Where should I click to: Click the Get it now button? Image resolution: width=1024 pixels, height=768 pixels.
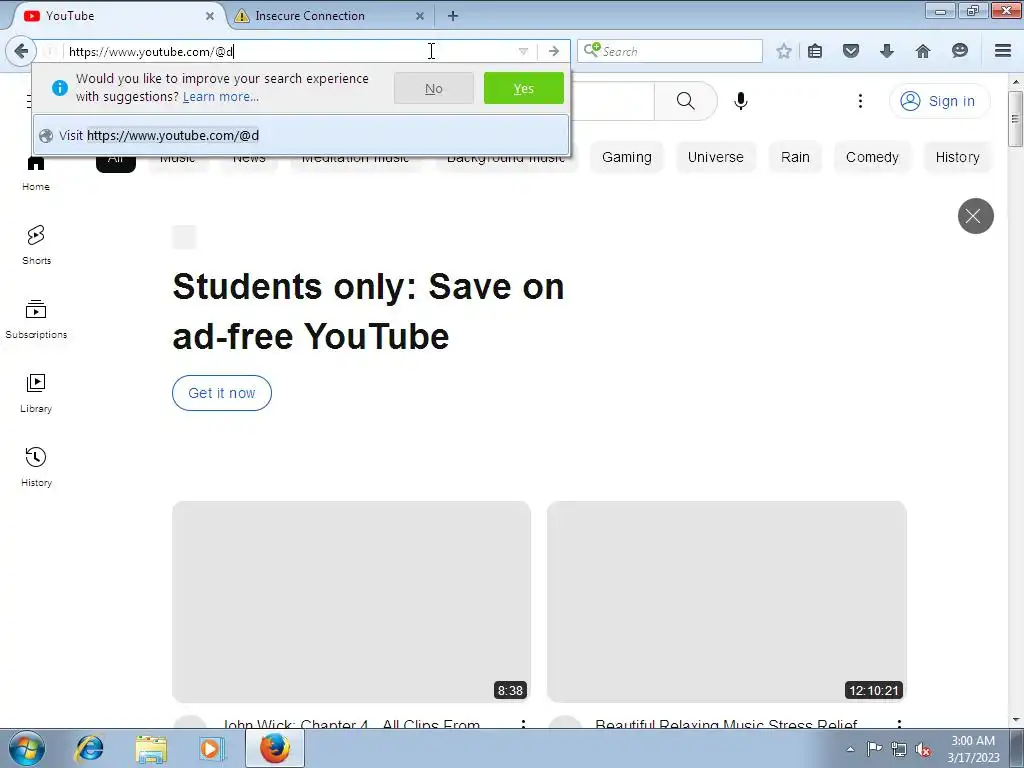tap(222, 393)
